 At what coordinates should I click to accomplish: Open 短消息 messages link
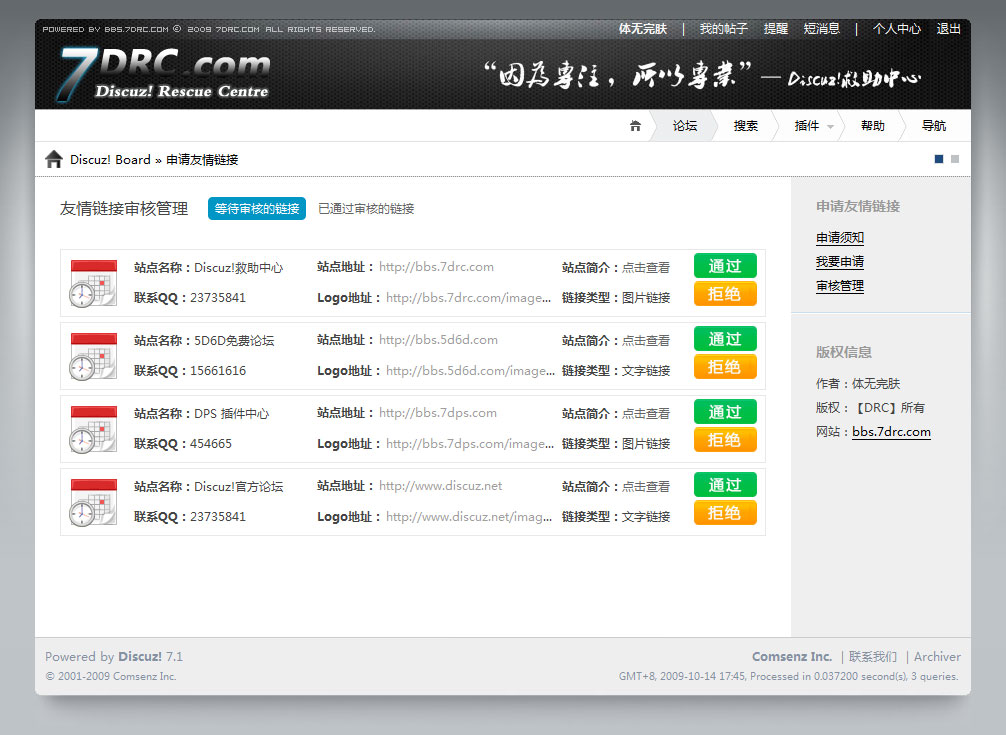coord(822,29)
